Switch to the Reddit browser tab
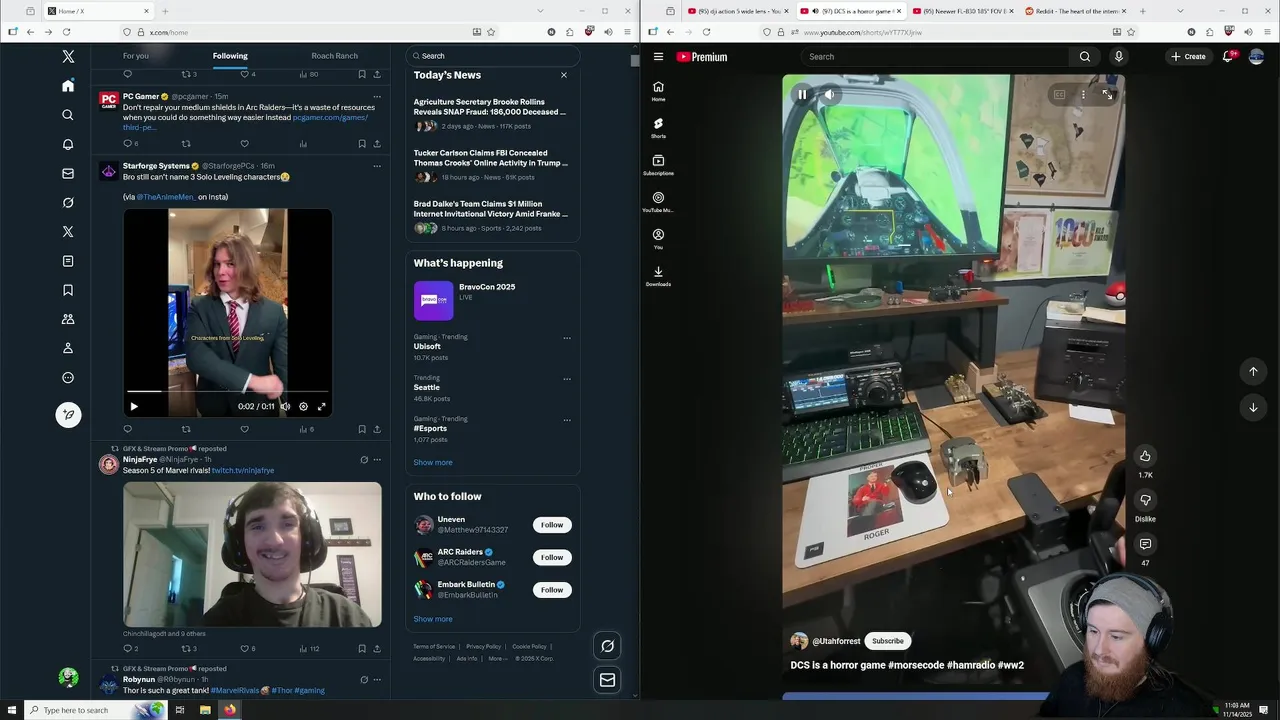The width and height of the screenshot is (1280, 720). [1075, 11]
